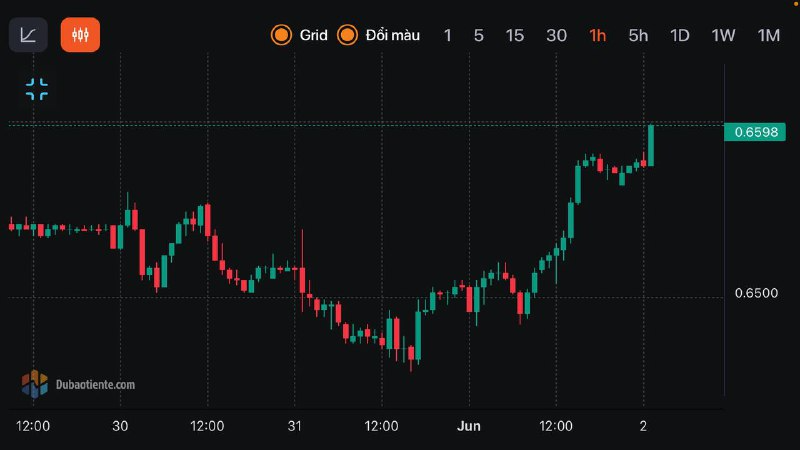Viewport: 800px width, 450px height.
Task: Click date label 31 on time axis
Action: click(294, 426)
